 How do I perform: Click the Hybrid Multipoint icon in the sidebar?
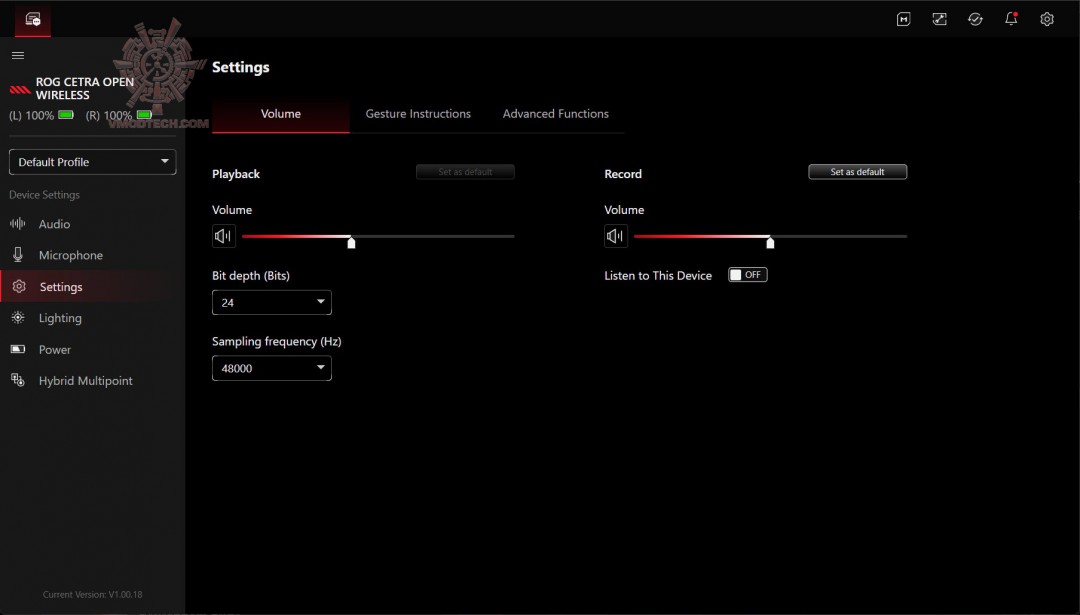pos(18,380)
